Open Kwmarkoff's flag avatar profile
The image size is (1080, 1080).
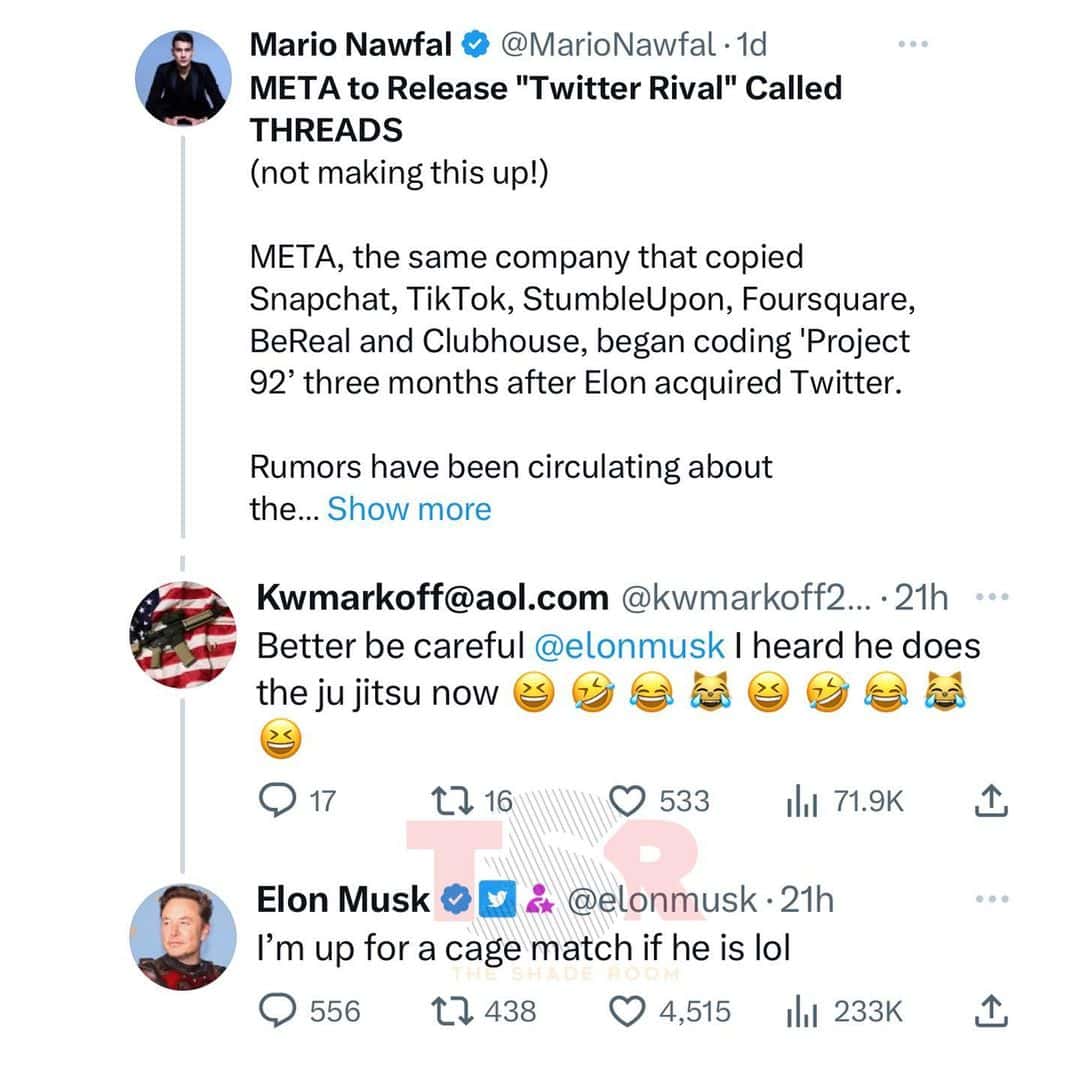(x=183, y=635)
